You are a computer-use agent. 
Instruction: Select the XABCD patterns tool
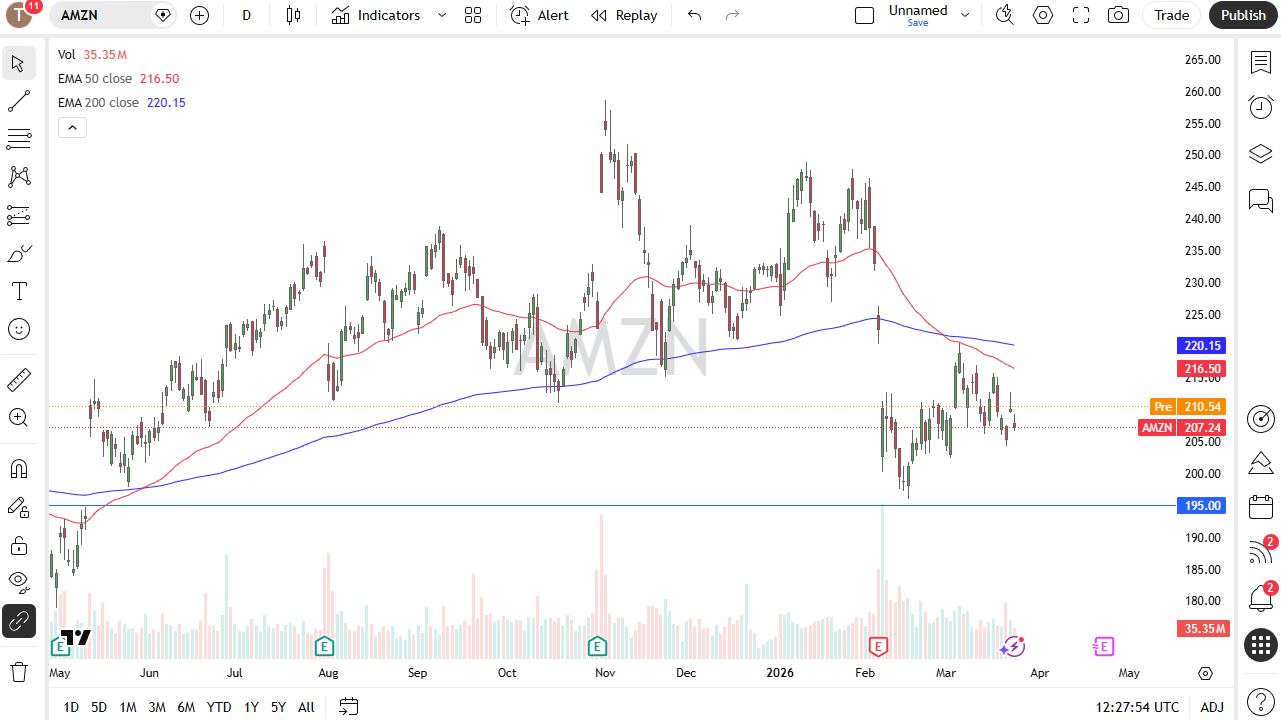tap(19, 176)
